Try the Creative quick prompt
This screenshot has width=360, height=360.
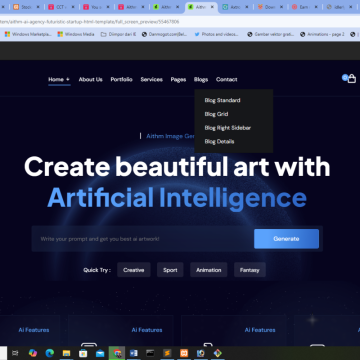(x=134, y=270)
